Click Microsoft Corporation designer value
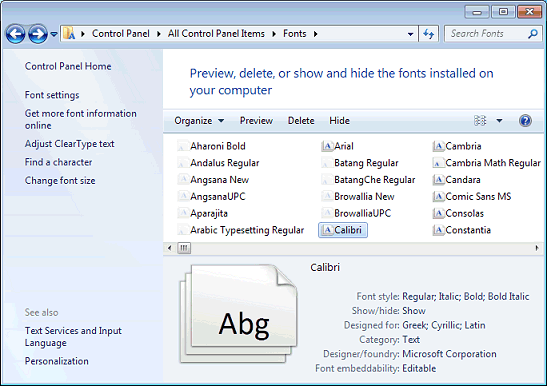The width and height of the screenshot is (547, 386). tap(449, 354)
